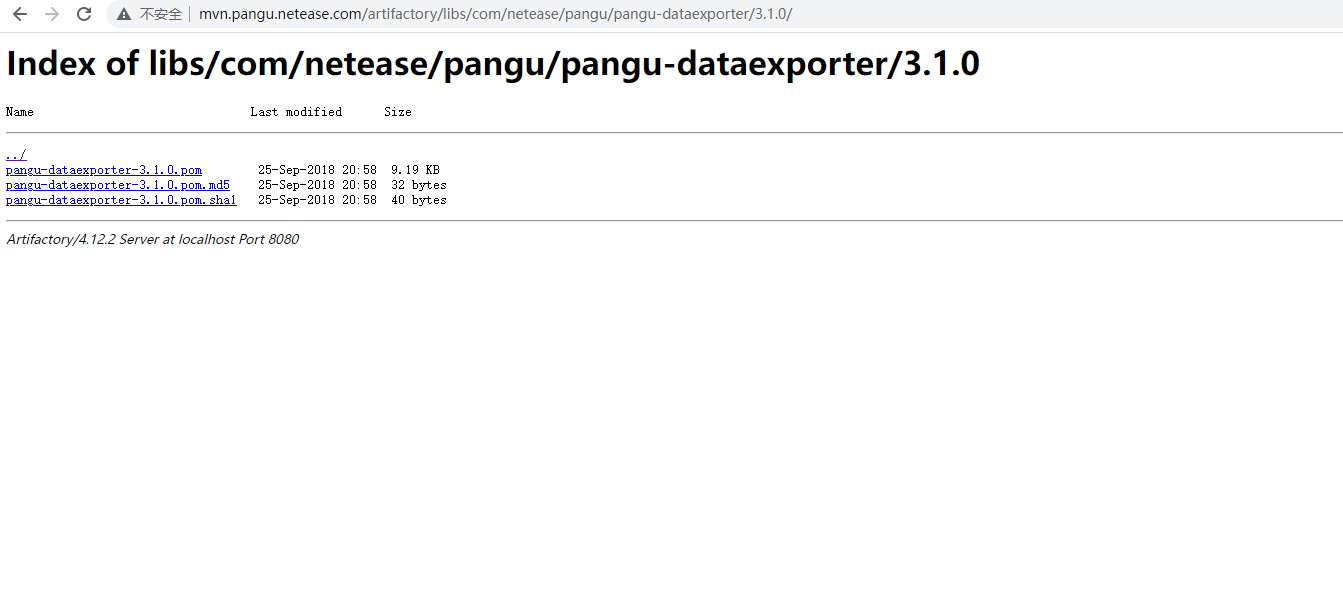Click the Artifactory/4.12.2 server footer text
This screenshot has height=614, width=1343.
point(152,240)
